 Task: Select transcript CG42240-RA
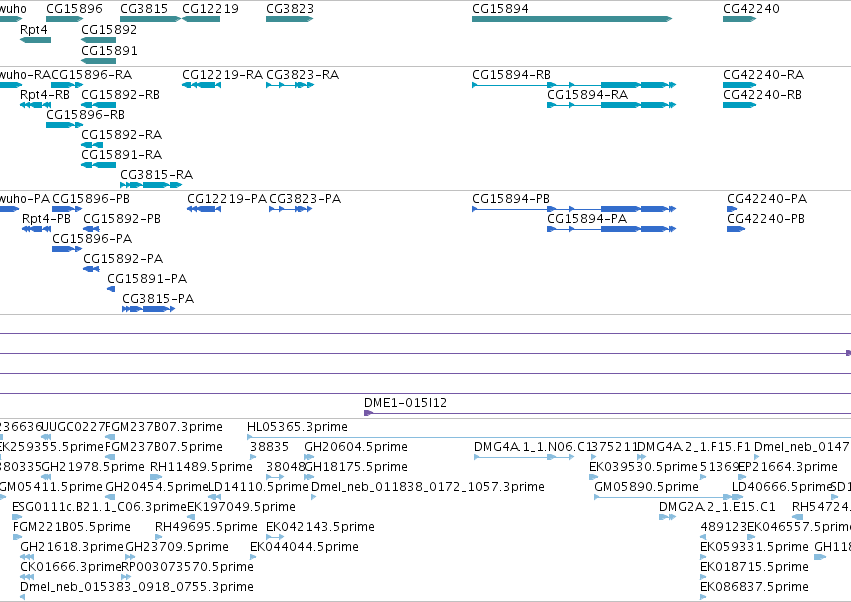pos(739,85)
